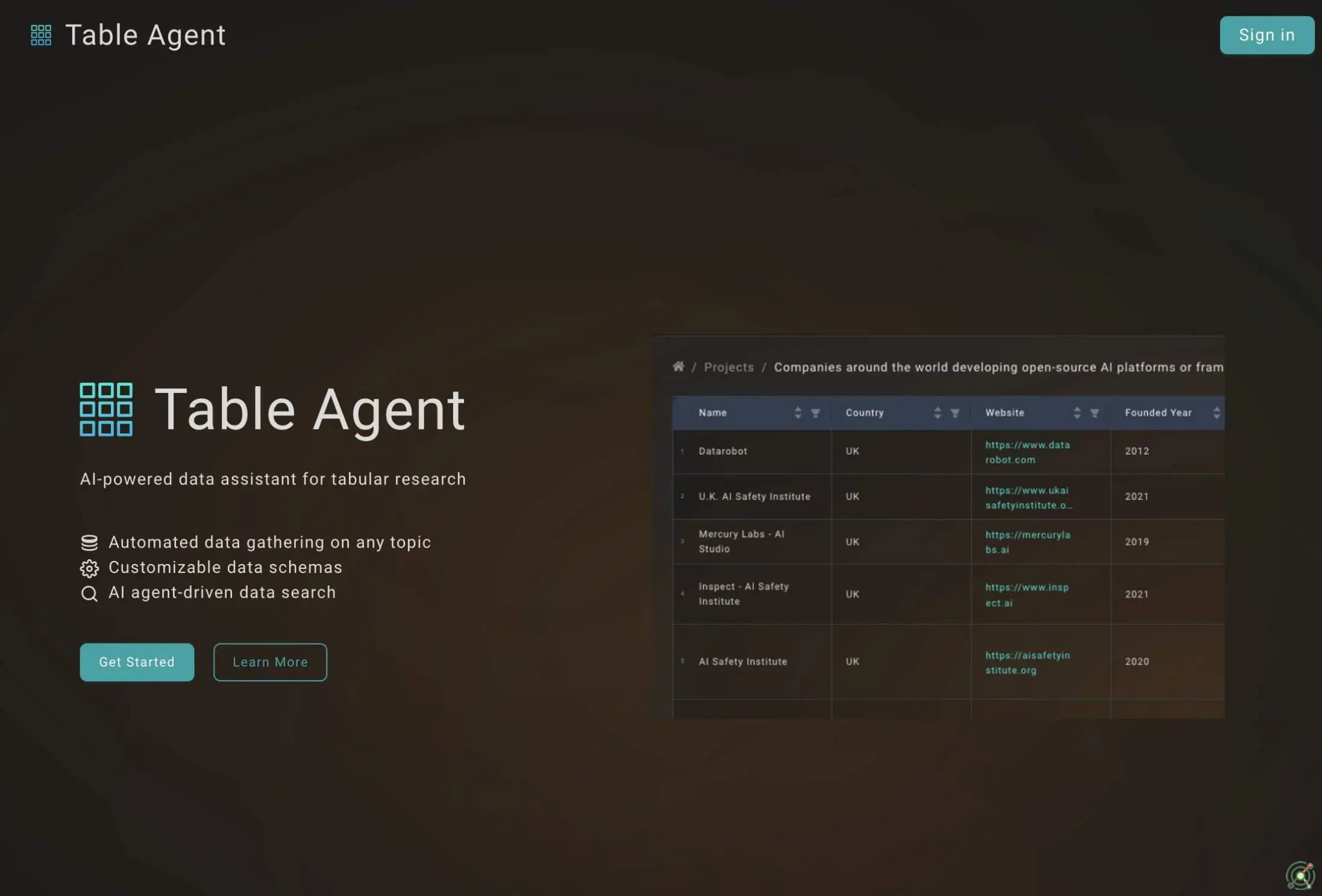Image resolution: width=1322 pixels, height=896 pixels.
Task: Click the home icon in the breadcrumb
Action: click(678, 366)
